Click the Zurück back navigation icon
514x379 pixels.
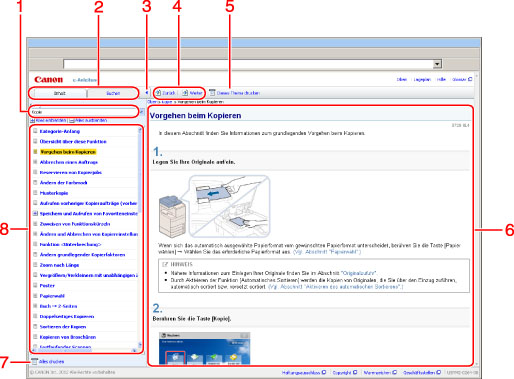158,93
